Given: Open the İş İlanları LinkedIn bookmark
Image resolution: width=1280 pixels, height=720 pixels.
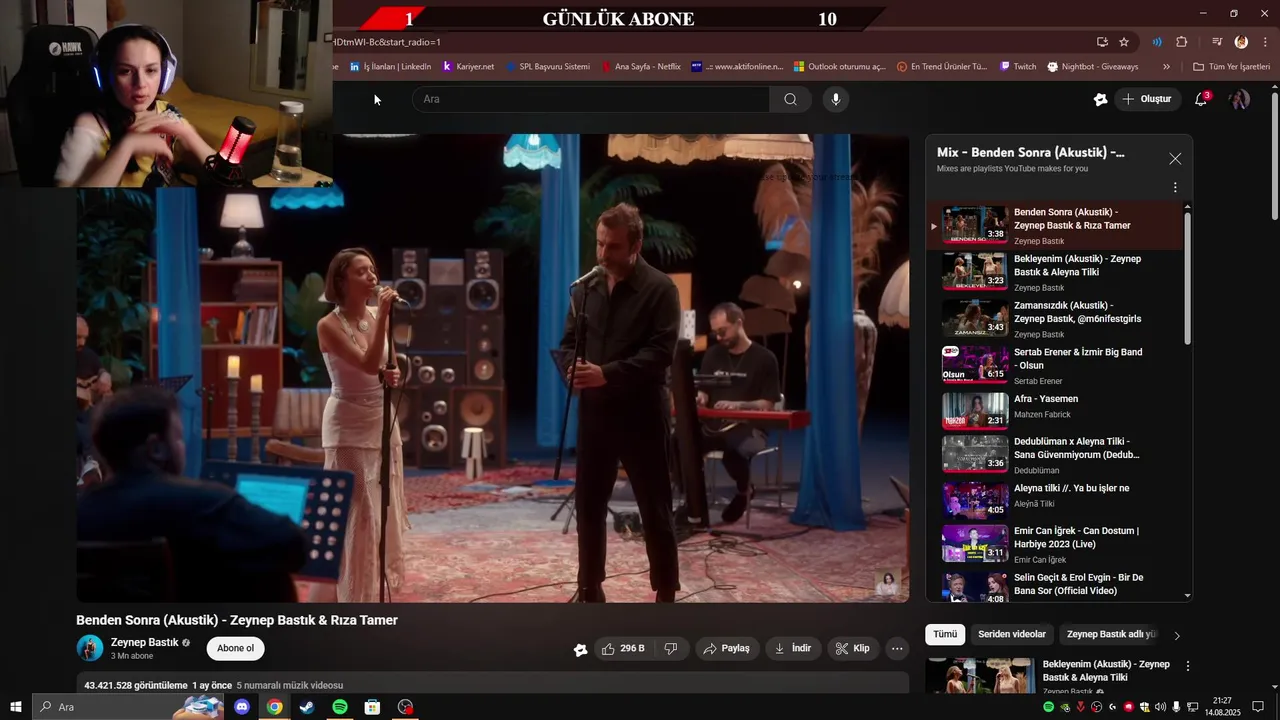Looking at the screenshot, I should pyautogui.click(x=390, y=67).
